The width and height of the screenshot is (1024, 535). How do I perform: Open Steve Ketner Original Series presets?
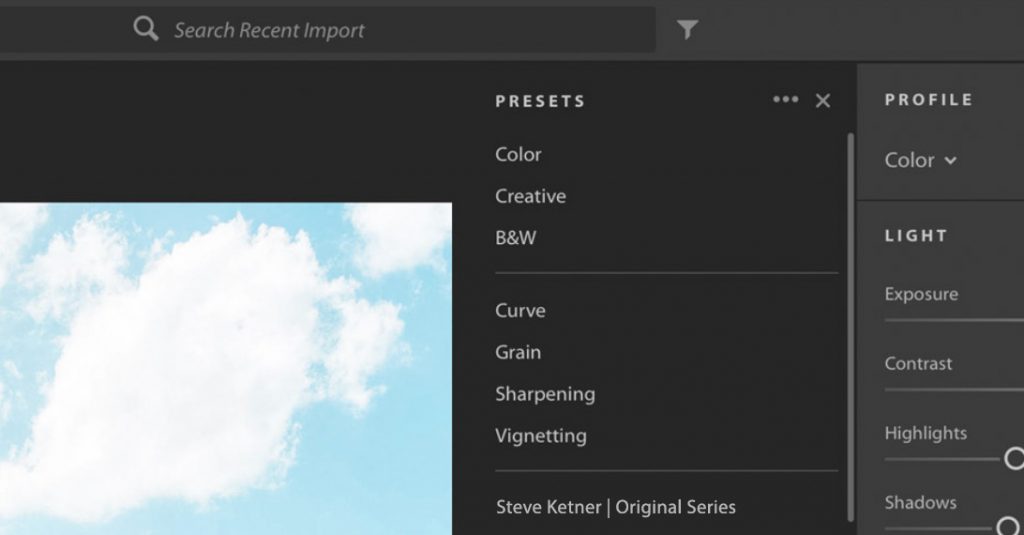pos(615,507)
